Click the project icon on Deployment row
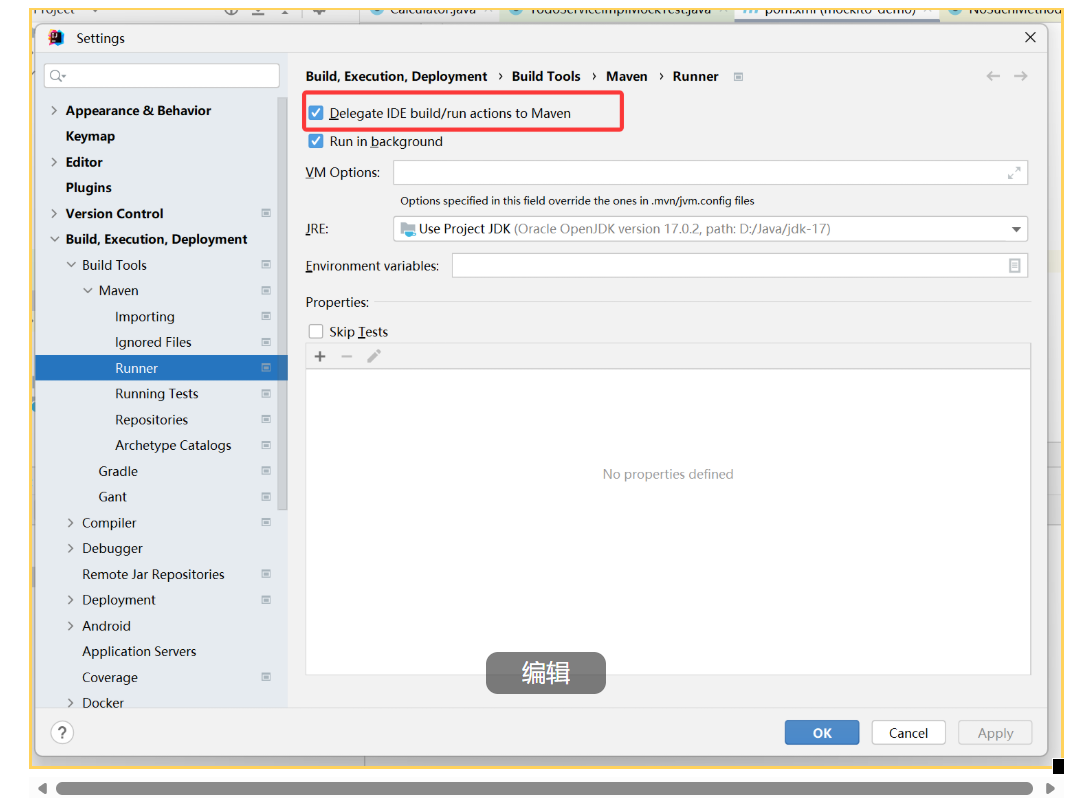Viewport: 1077px width, 798px height. [x=266, y=600]
